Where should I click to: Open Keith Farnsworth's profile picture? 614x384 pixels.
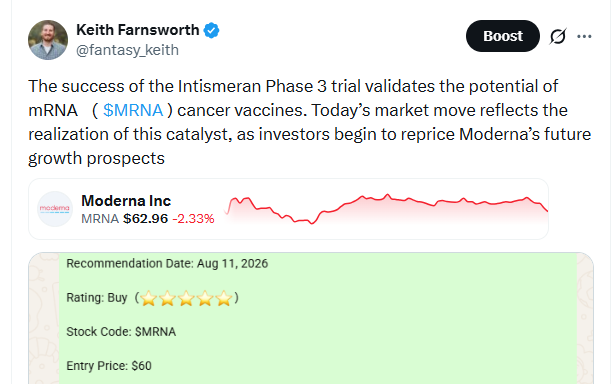(48, 40)
